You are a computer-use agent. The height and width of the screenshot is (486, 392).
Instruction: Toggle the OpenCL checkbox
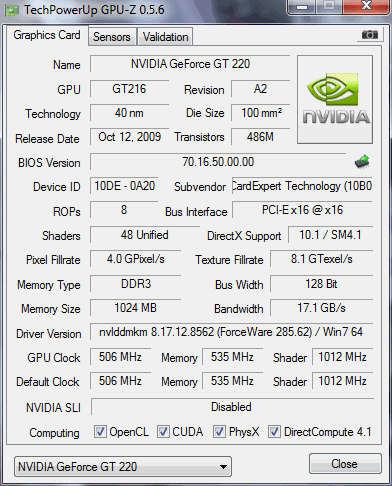pos(100,431)
